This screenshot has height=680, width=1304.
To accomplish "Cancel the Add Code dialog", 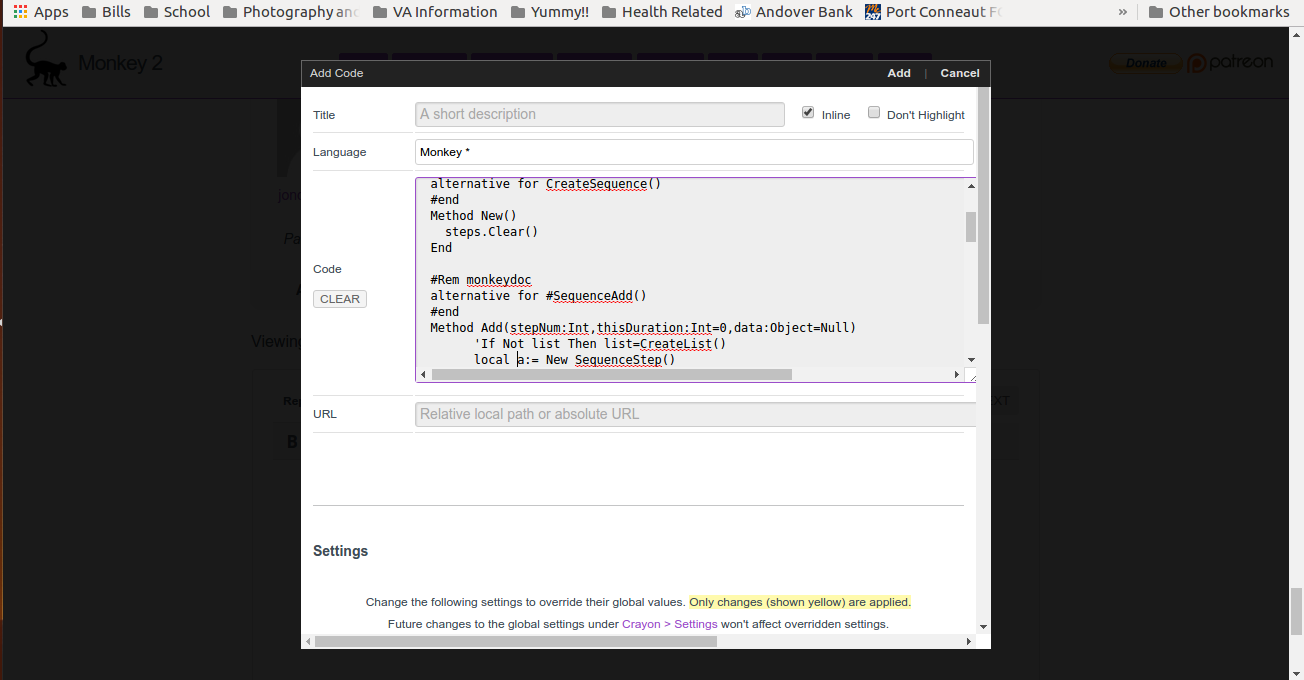I will (x=959, y=73).
